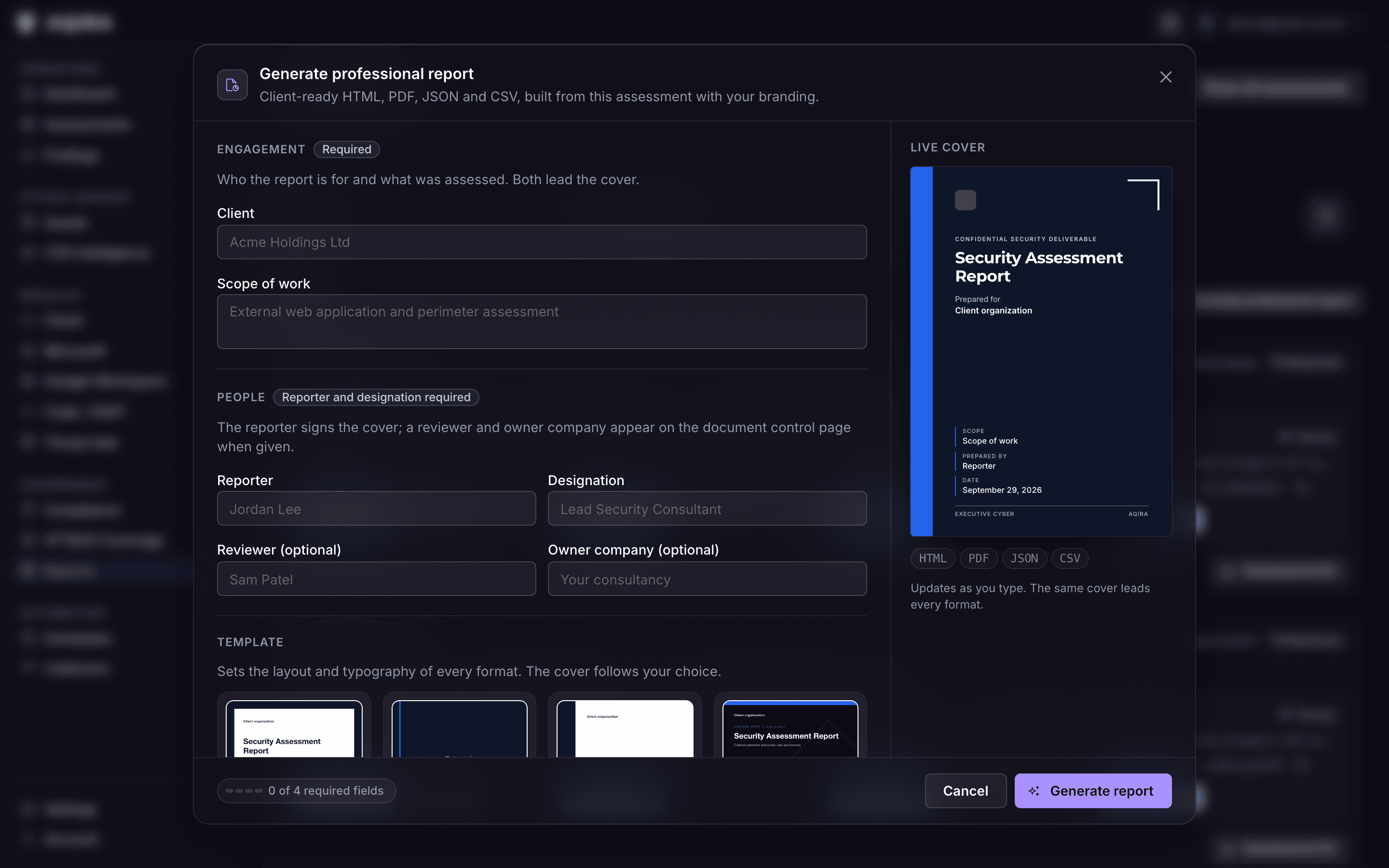
Task: Click the TEMPLATE section heading
Action: coord(250,642)
